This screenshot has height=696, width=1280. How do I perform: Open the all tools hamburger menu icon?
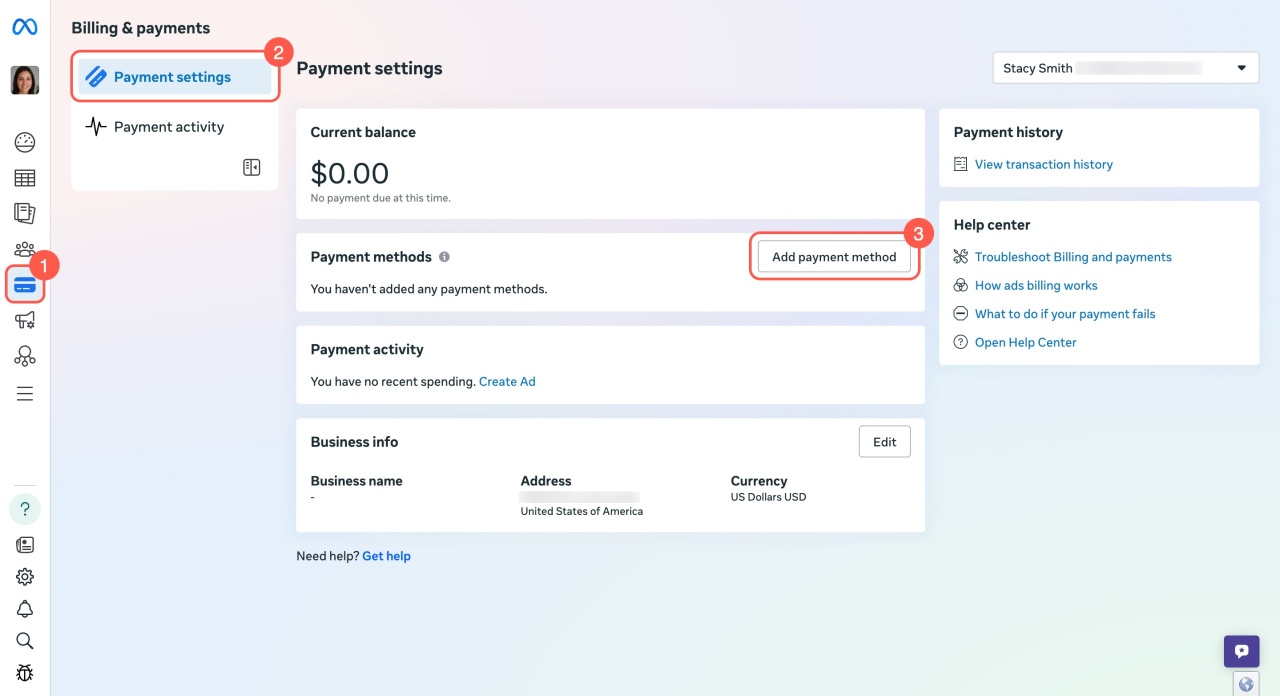[x=25, y=394]
